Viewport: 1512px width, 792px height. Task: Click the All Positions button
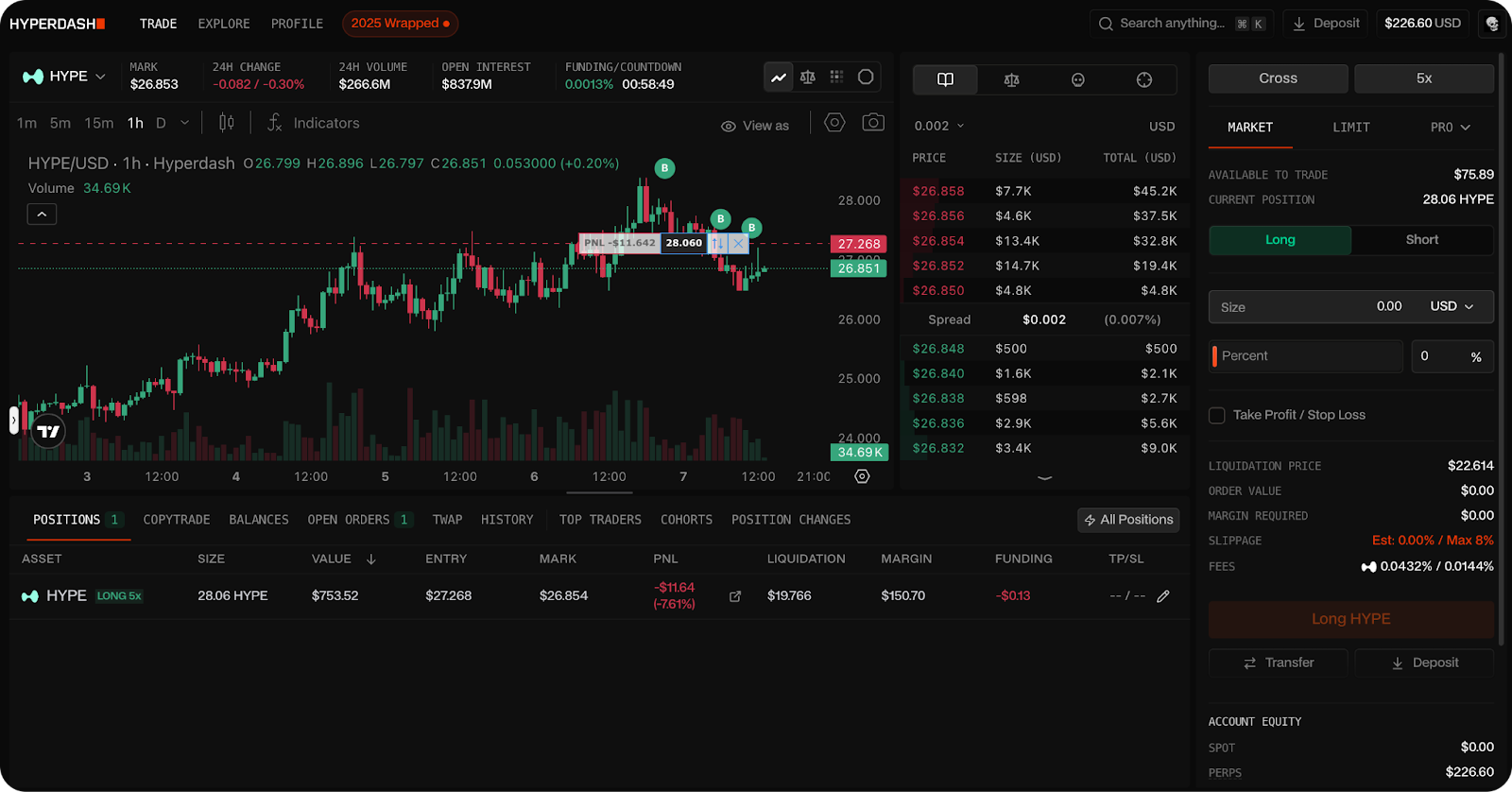pos(1128,520)
